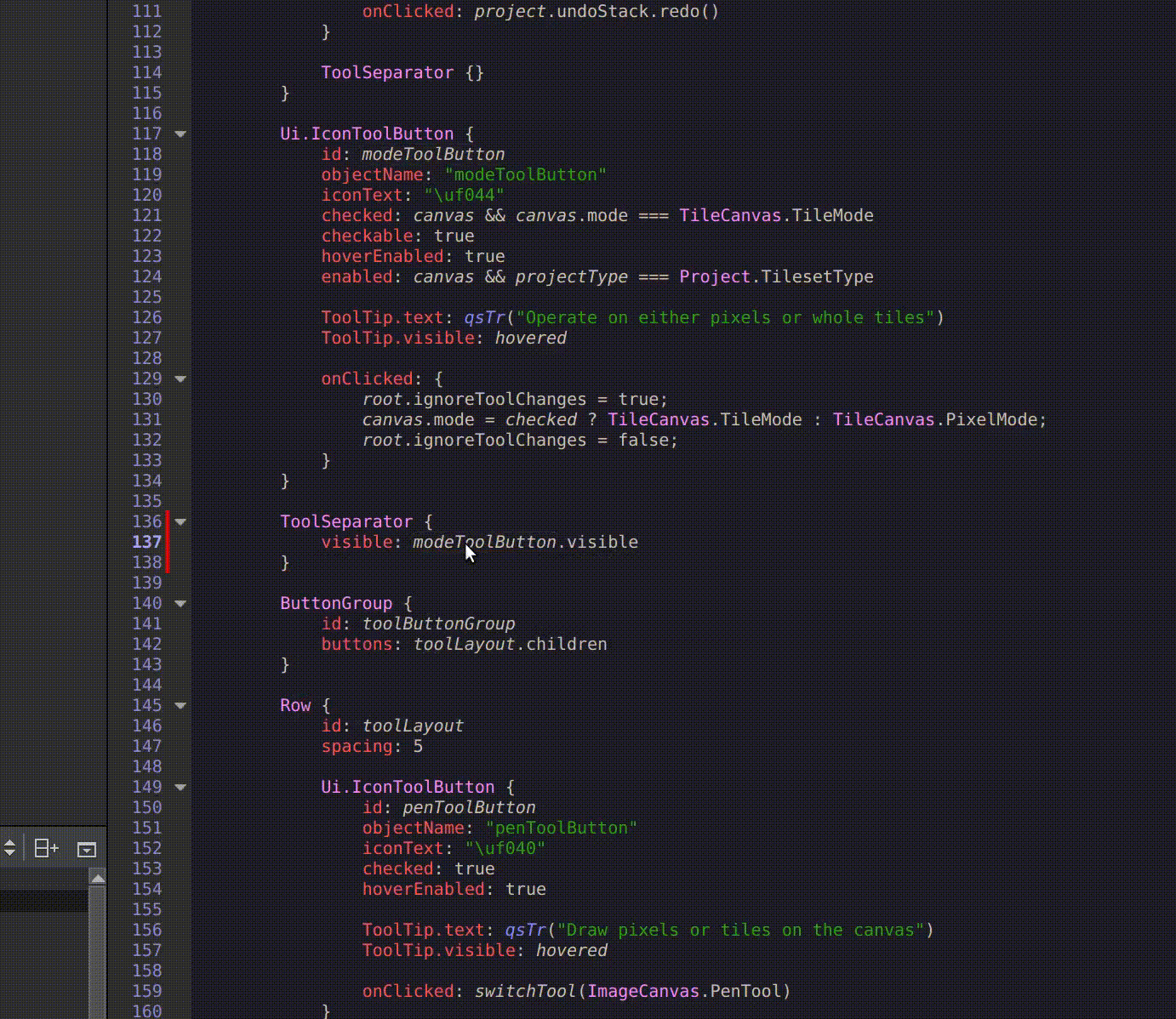Viewport: 1176px width, 1019px height.
Task: Fold the Ui.IconToolButton block at line 149
Action: click(x=180, y=787)
